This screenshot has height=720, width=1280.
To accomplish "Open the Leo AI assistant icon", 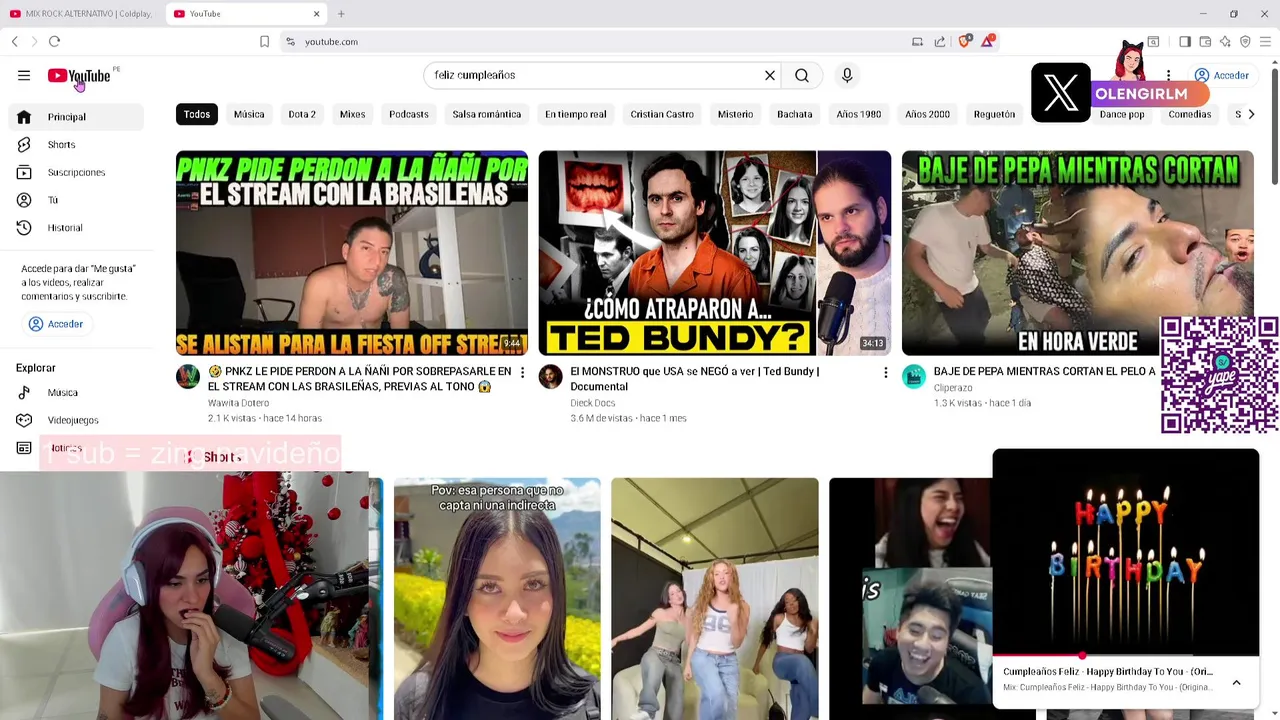I will [1225, 41].
